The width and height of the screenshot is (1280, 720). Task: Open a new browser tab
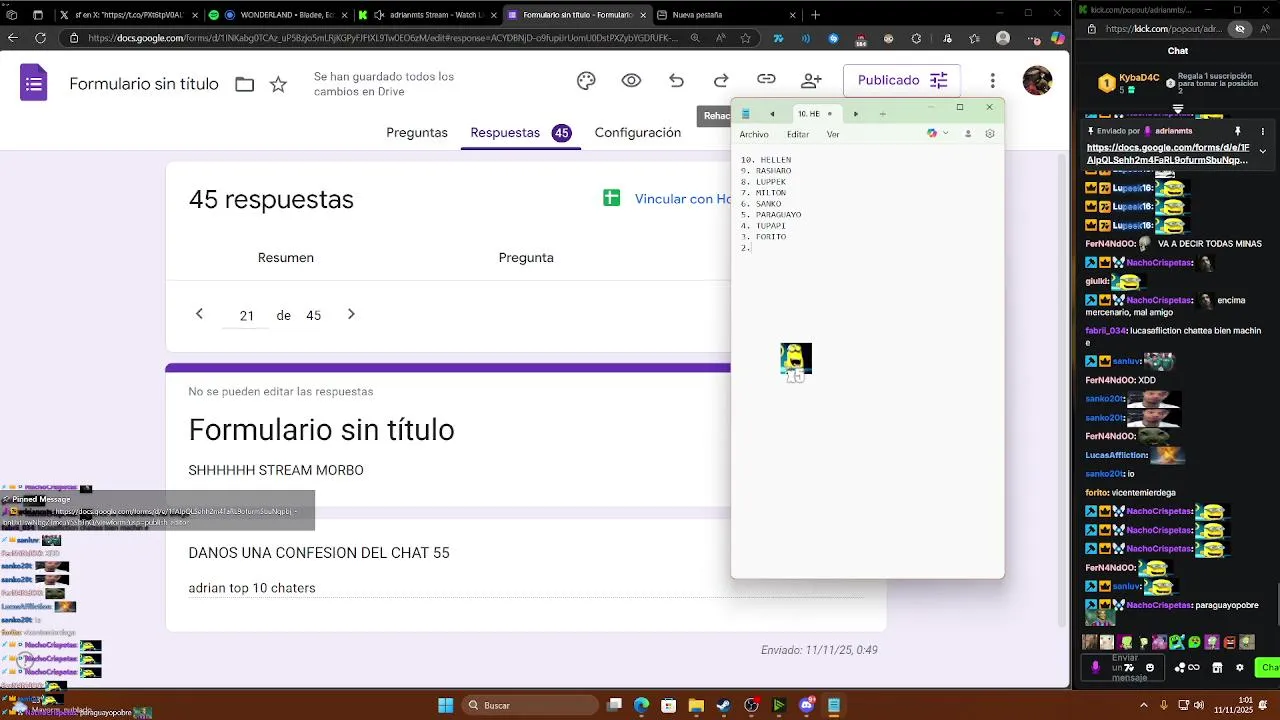pos(815,15)
